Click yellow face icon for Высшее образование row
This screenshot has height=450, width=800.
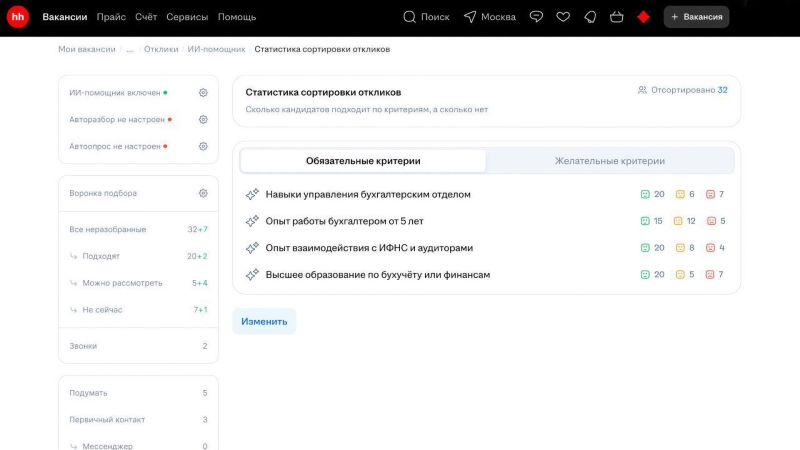tap(680, 274)
